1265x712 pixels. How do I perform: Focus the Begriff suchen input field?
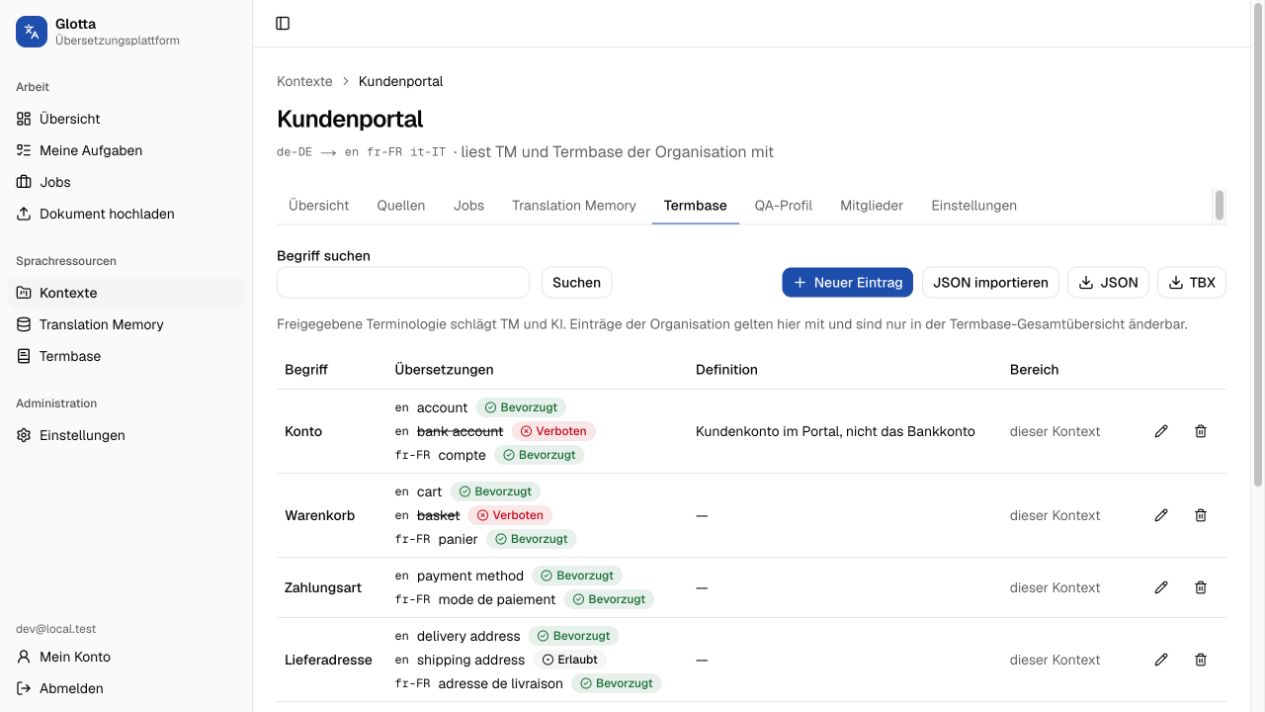403,282
